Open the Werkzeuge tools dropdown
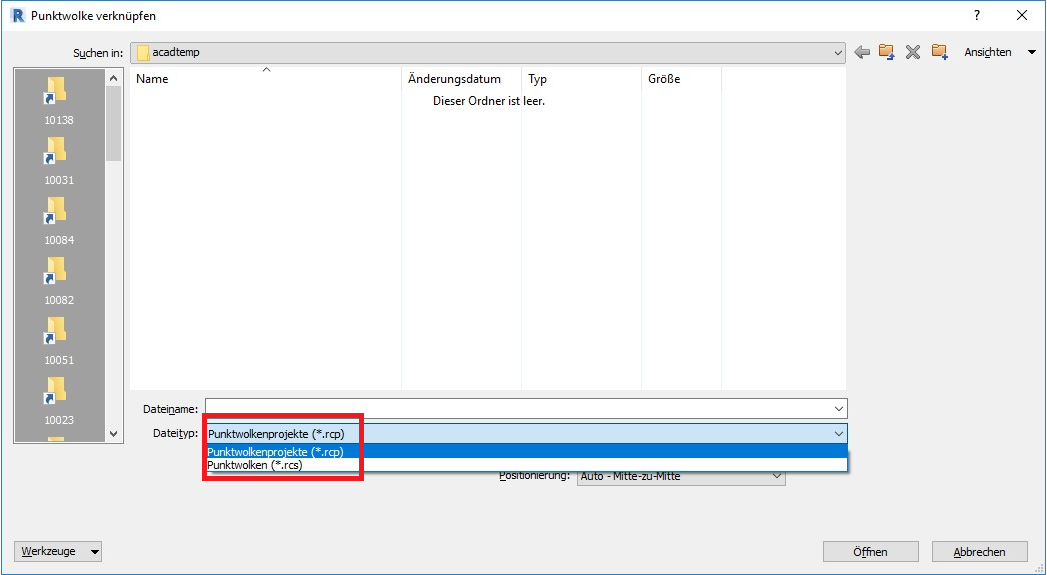 click(60, 551)
